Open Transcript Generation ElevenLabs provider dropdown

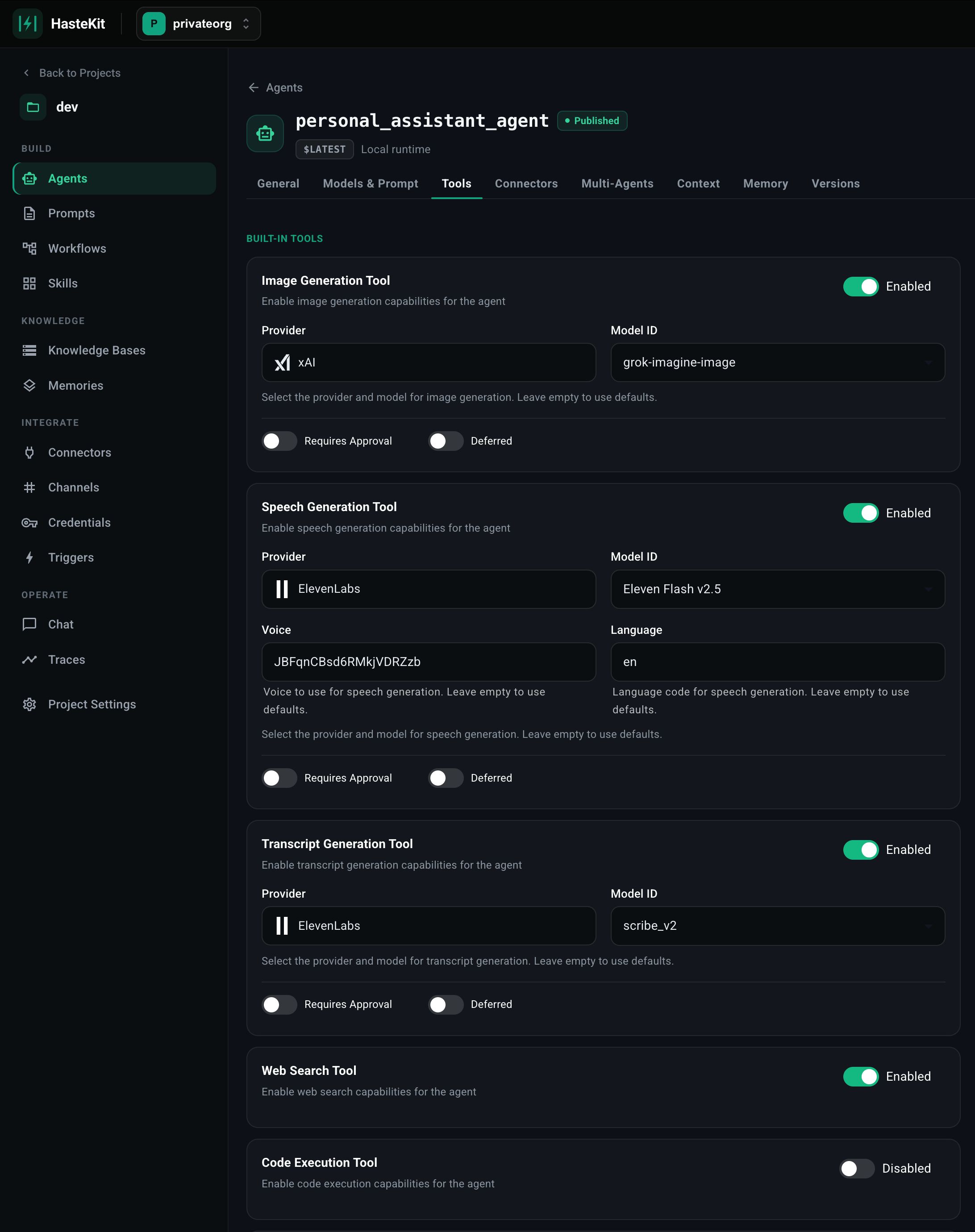[x=429, y=926]
